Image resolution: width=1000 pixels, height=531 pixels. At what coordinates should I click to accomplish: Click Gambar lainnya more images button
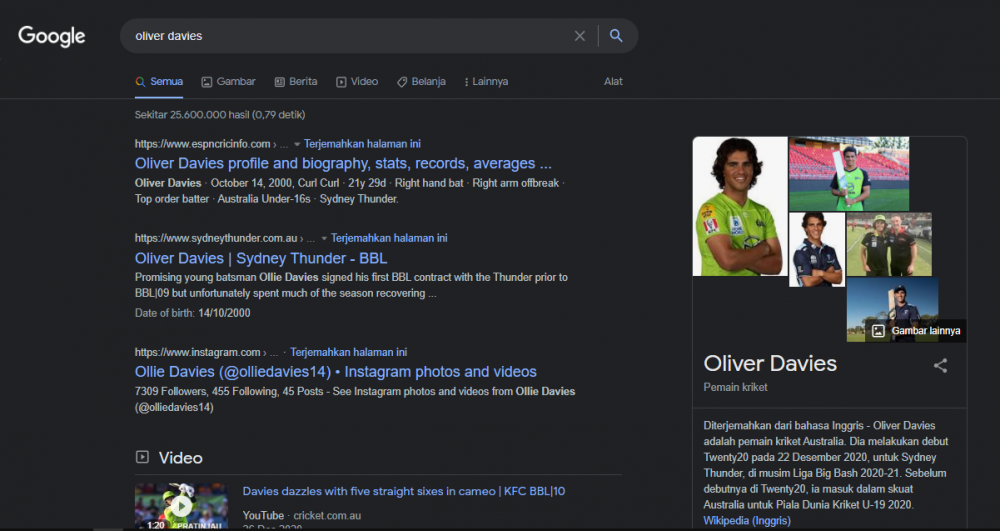917,331
